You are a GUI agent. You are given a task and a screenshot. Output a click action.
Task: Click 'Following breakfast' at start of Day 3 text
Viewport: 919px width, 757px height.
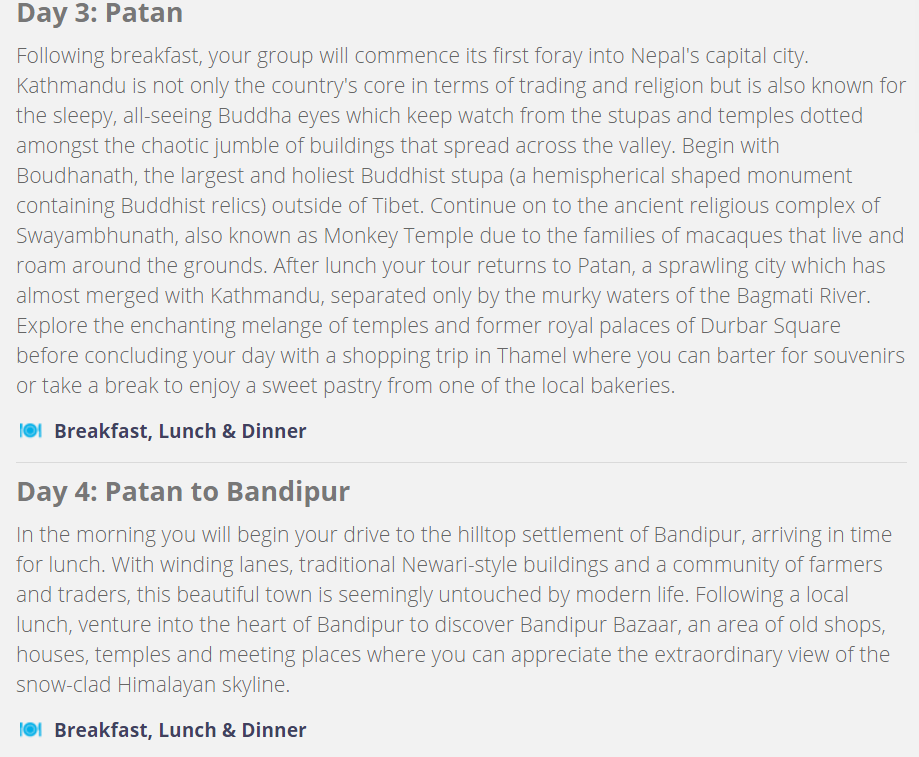coord(109,56)
